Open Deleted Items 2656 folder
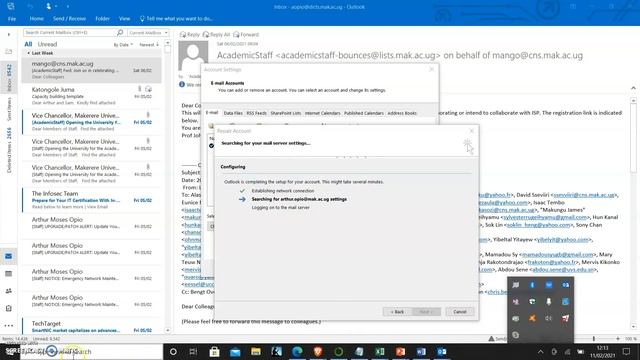 pos(9,150)
